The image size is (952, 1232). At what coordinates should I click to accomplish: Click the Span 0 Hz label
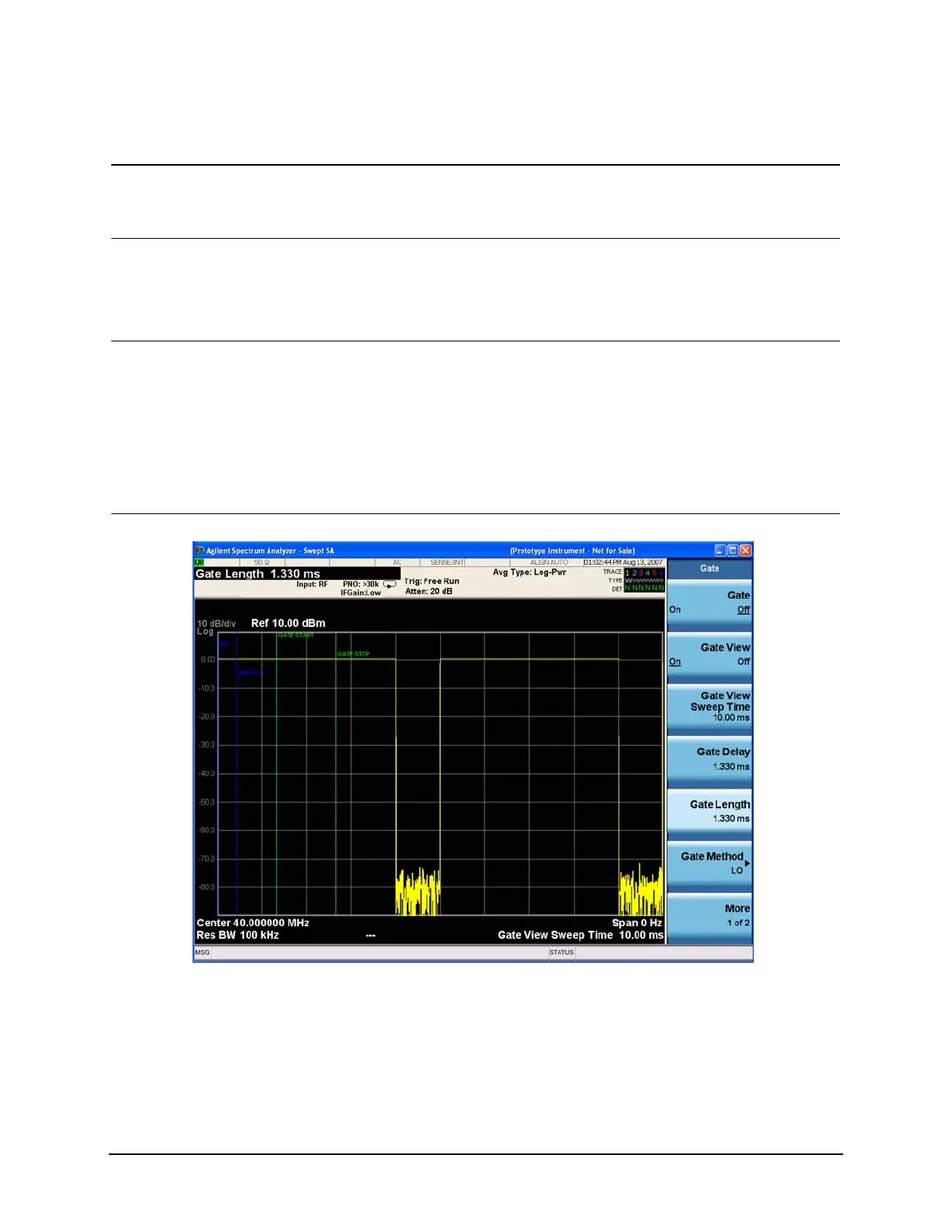click(x=637, y=922)
